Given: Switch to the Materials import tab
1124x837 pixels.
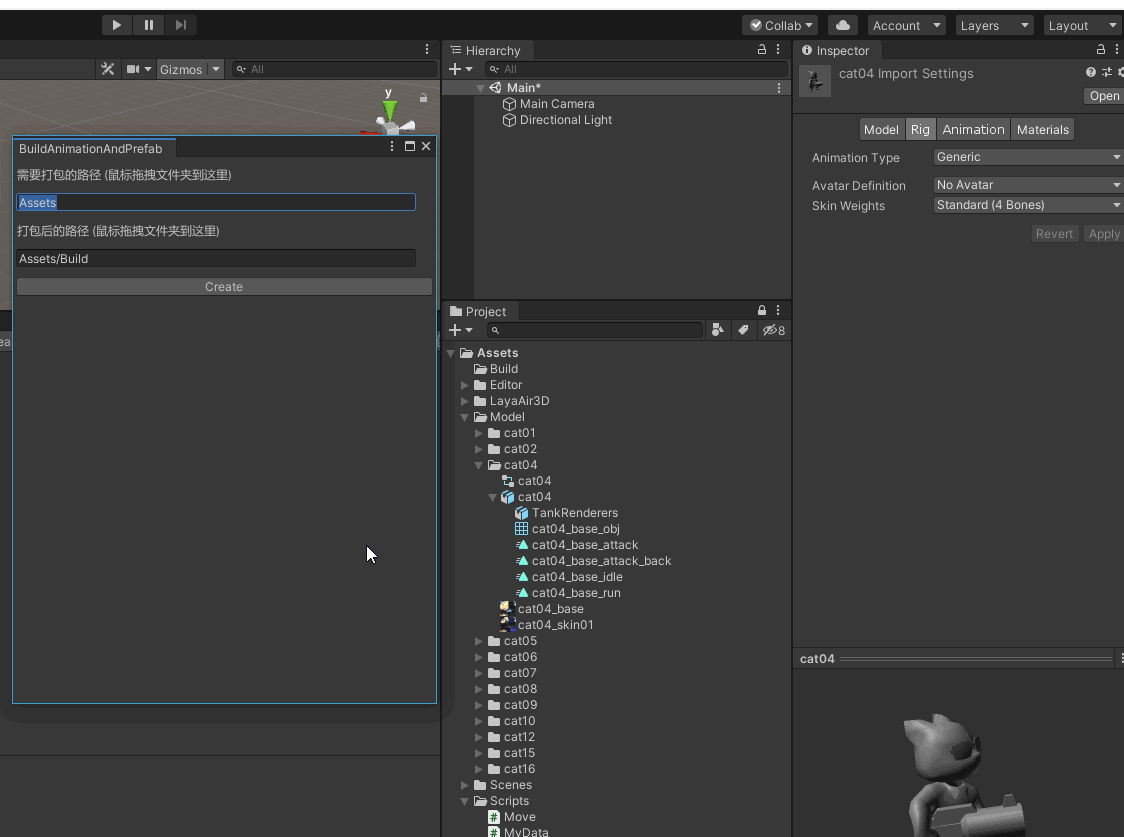Looking at the screenshot, I should (x=1042, y=130).
